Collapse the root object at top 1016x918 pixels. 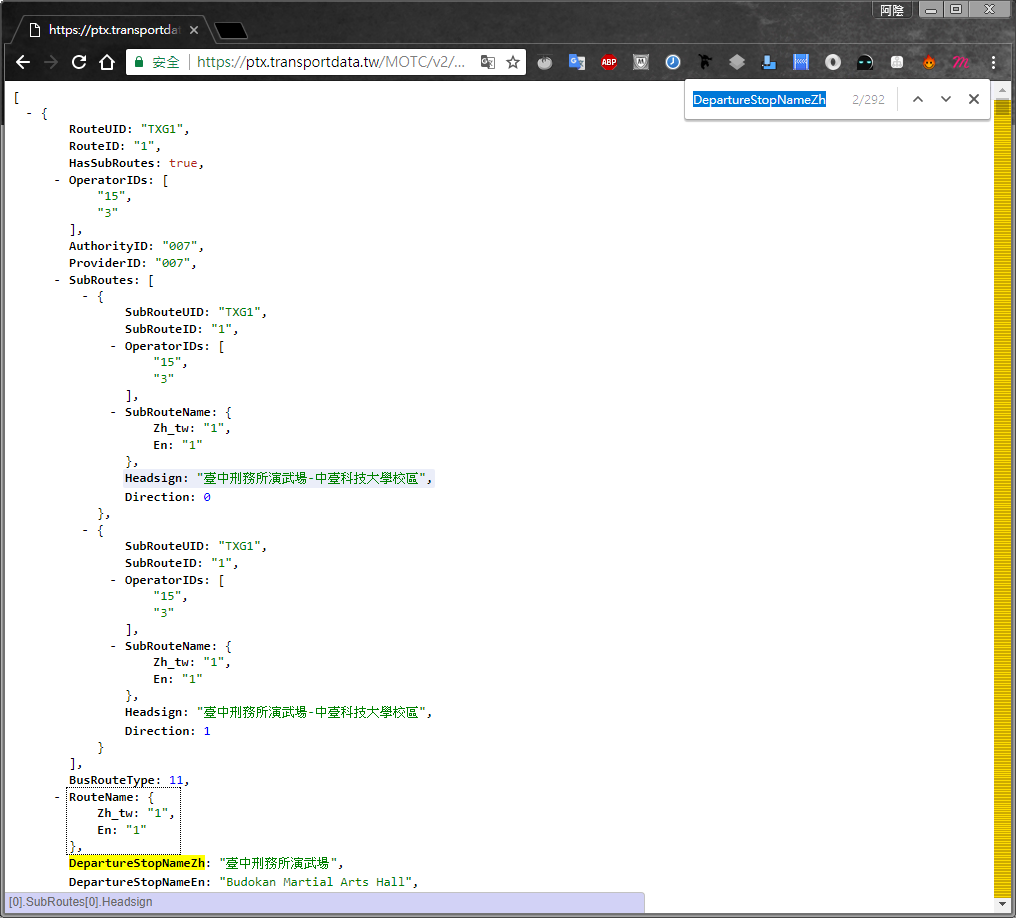[x=29, y=113]
